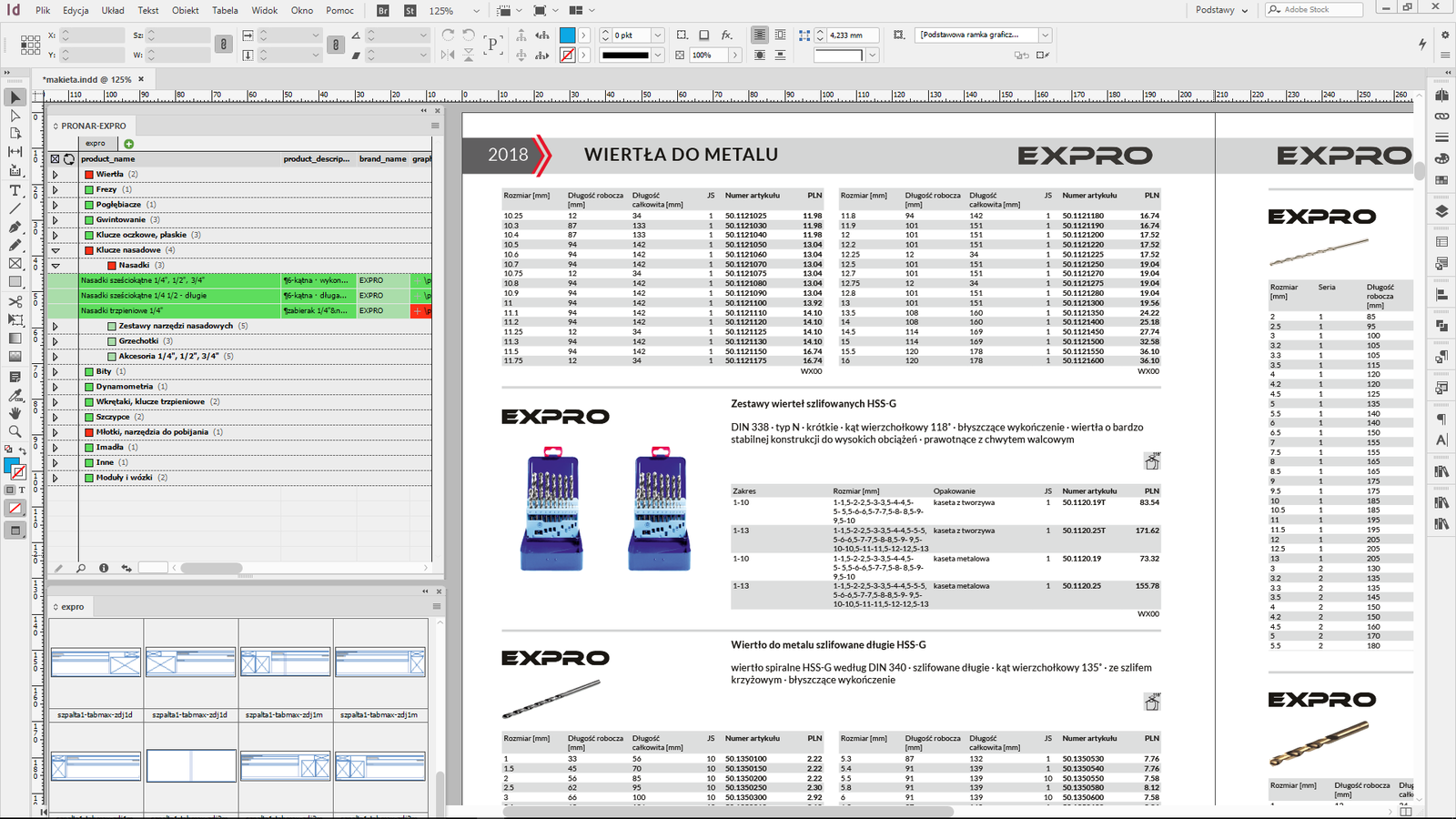The image size is (1456, 819).
Task: Open the Edycja menu
Action: (x=76, y=11)
